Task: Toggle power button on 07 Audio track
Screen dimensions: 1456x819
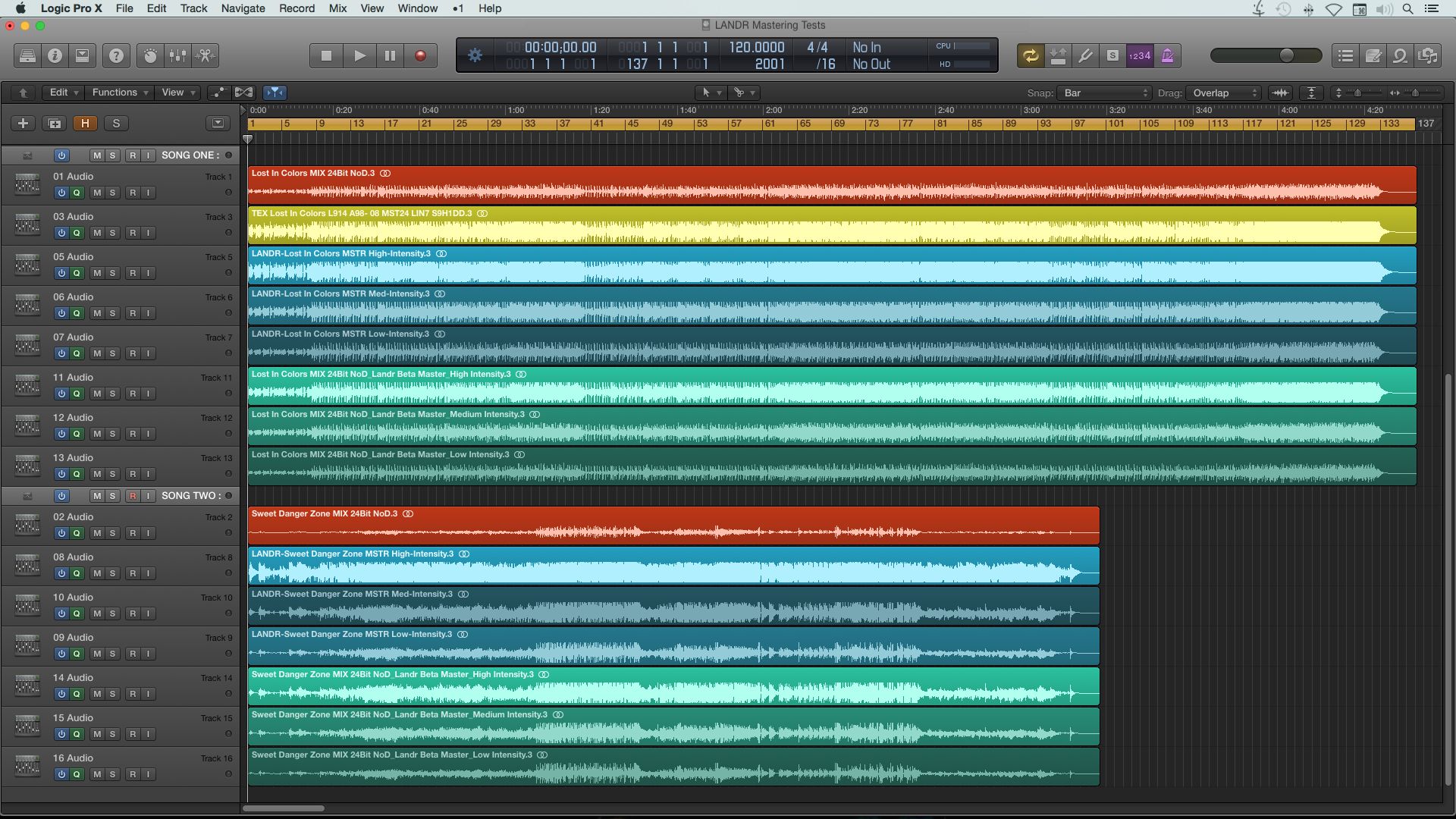Action: point(61,353)
